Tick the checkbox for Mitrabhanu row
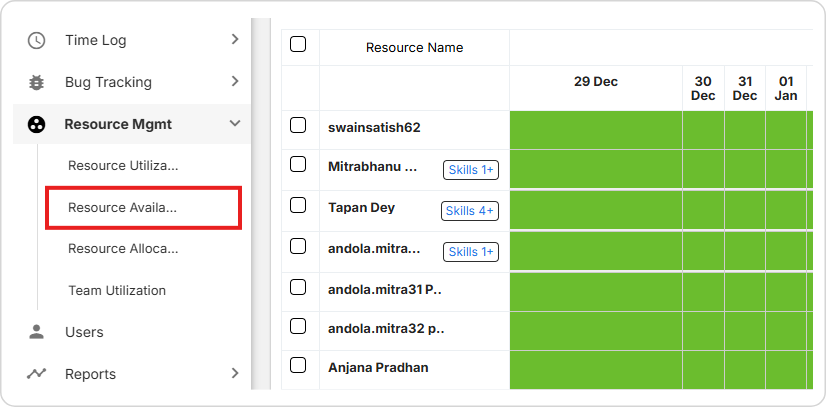This screenshot has height=407, width=826. (x=298, y=165)
